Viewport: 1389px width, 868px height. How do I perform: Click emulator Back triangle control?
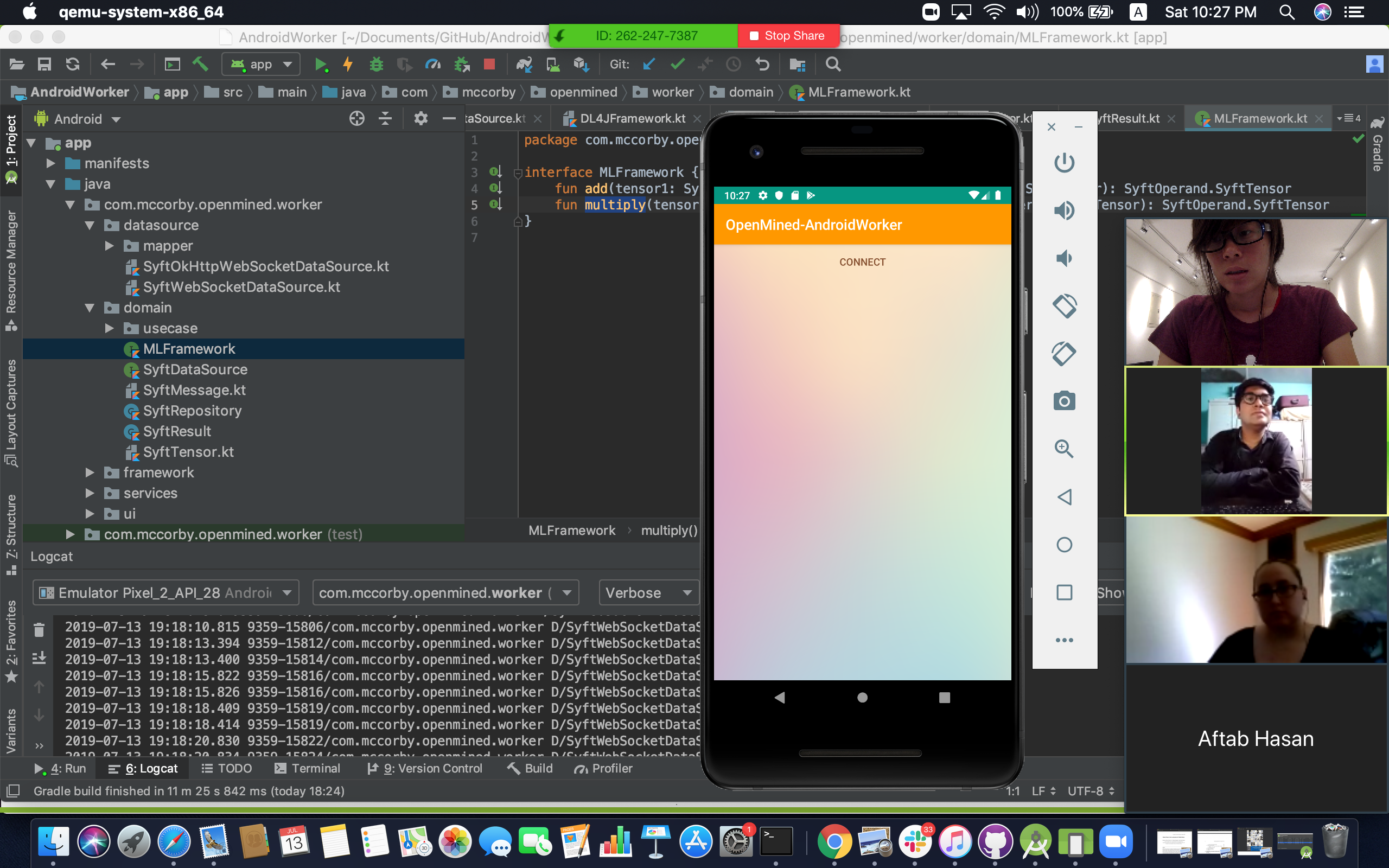pos(1064,496)
